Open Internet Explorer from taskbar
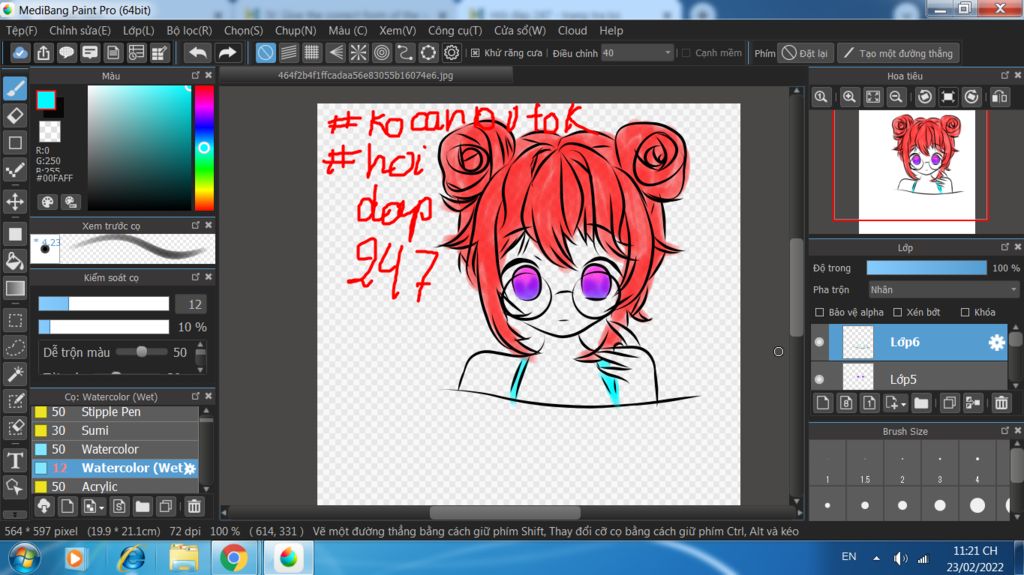This screenshot has height=575, width=1024. [x=131, y=558]
